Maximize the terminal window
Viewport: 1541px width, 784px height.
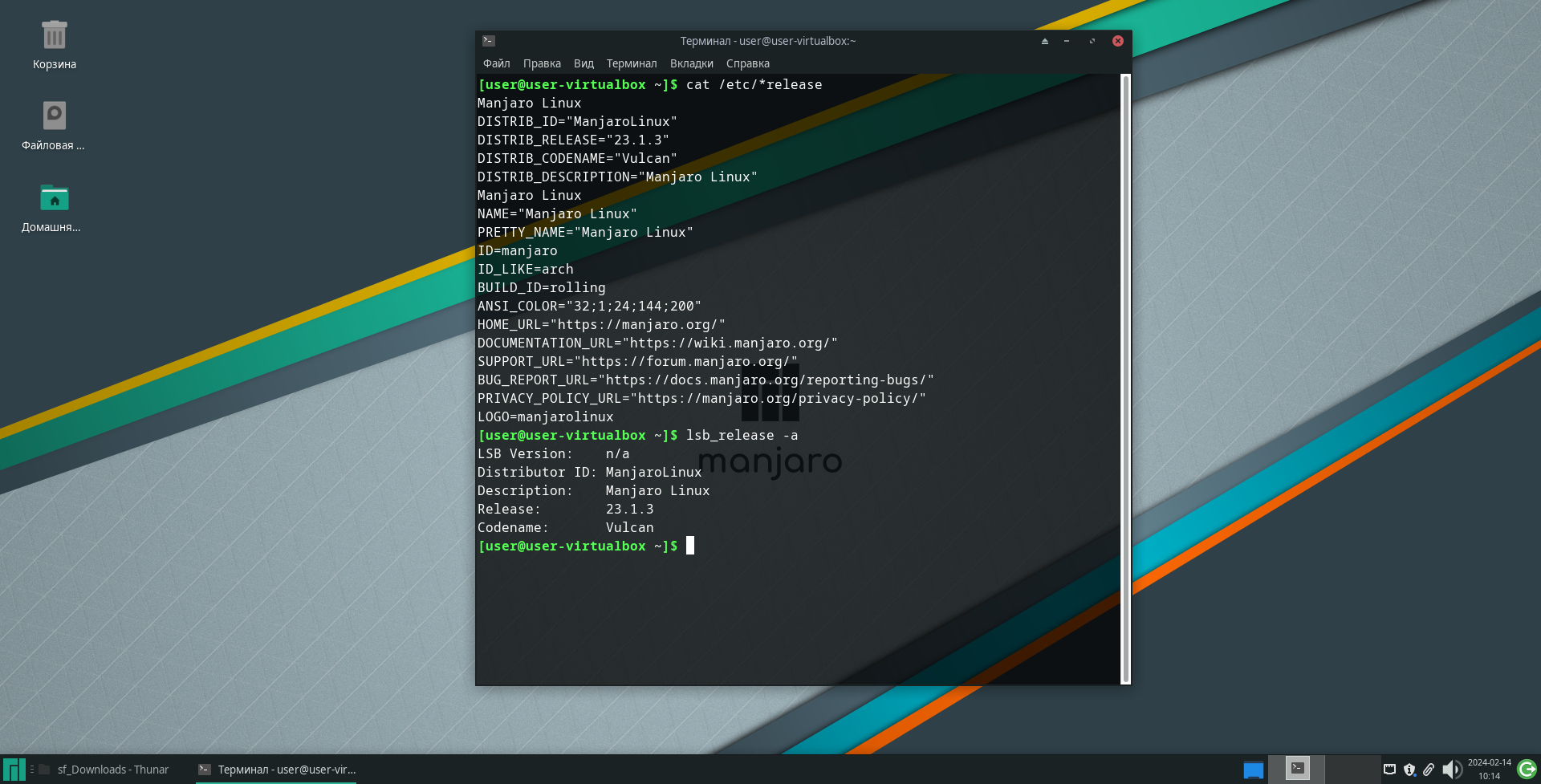point(1092,41)
